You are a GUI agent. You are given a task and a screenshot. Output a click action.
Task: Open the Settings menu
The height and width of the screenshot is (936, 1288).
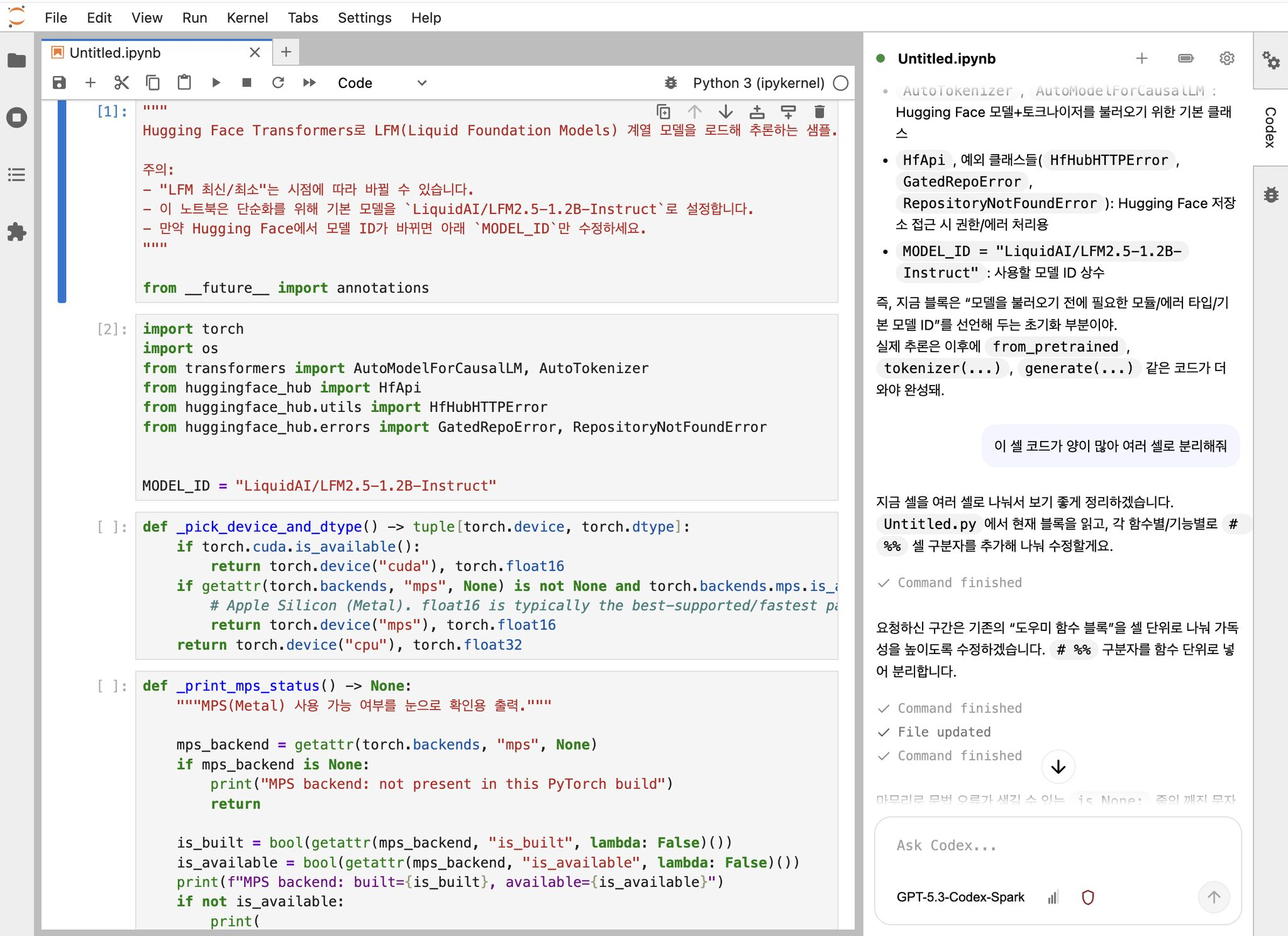[365, 18]
